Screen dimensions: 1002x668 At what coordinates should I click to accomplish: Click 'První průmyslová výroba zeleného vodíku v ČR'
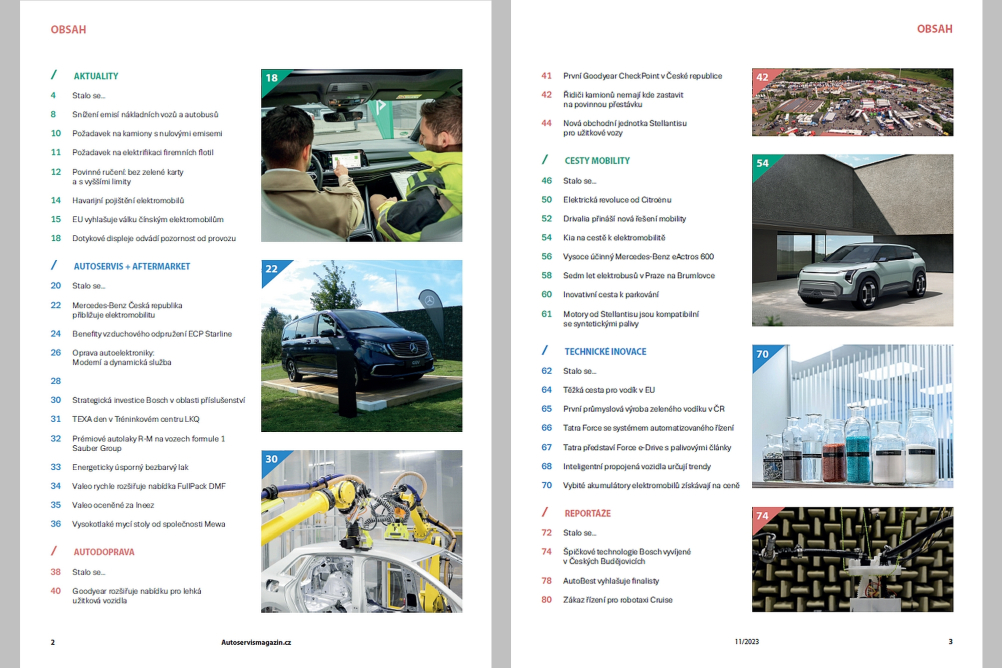click(x=644, y=409)
